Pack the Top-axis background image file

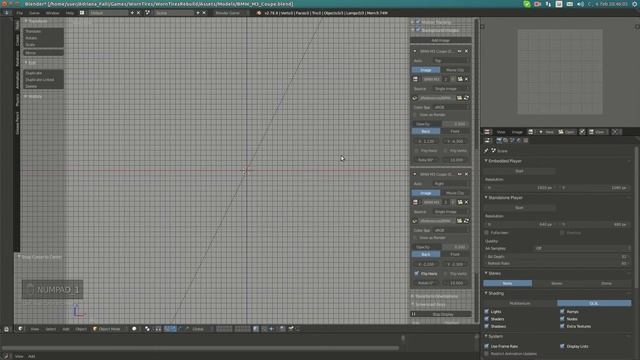[x=415, y=98]
